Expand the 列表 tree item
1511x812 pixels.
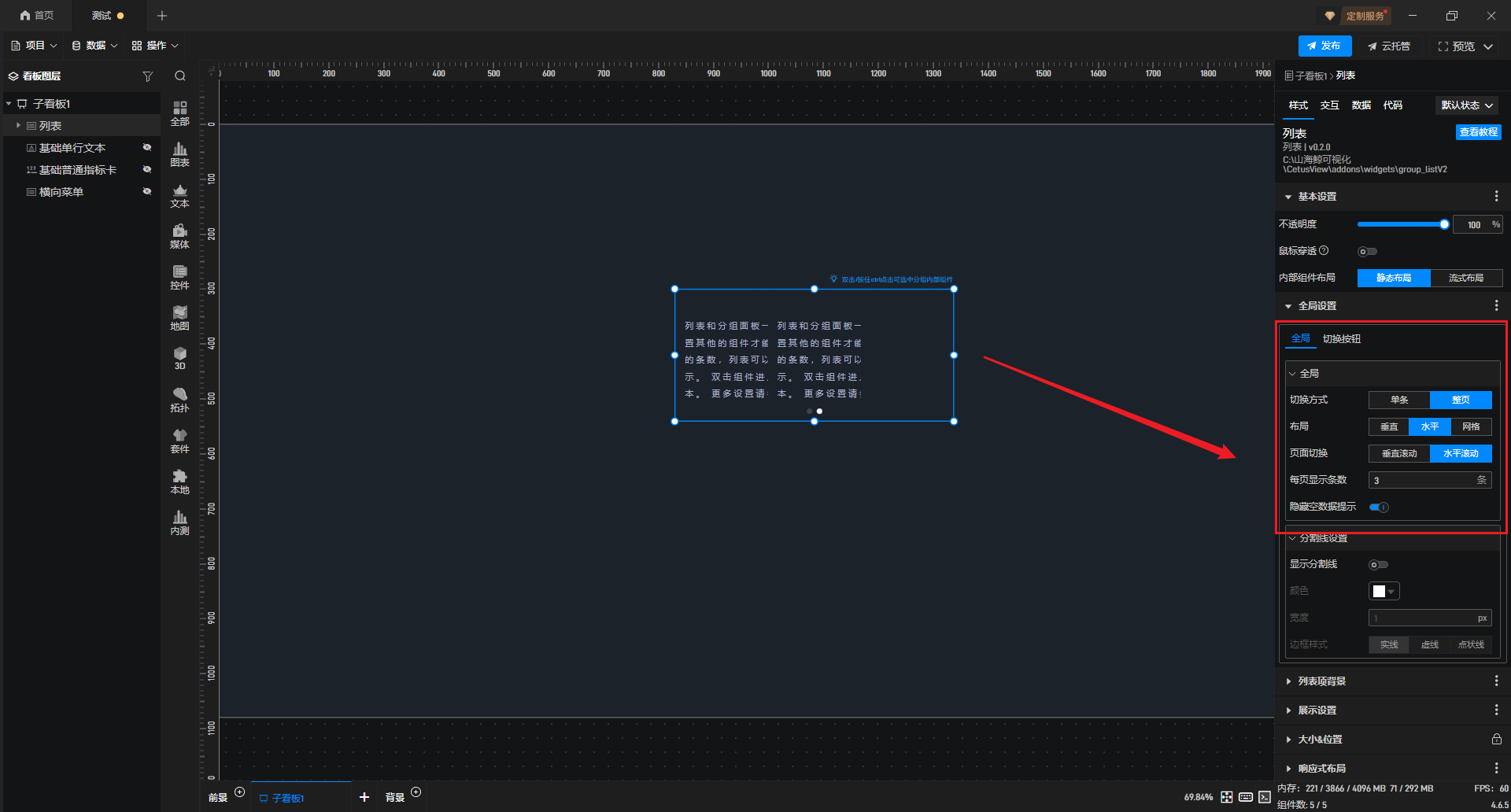18,126
